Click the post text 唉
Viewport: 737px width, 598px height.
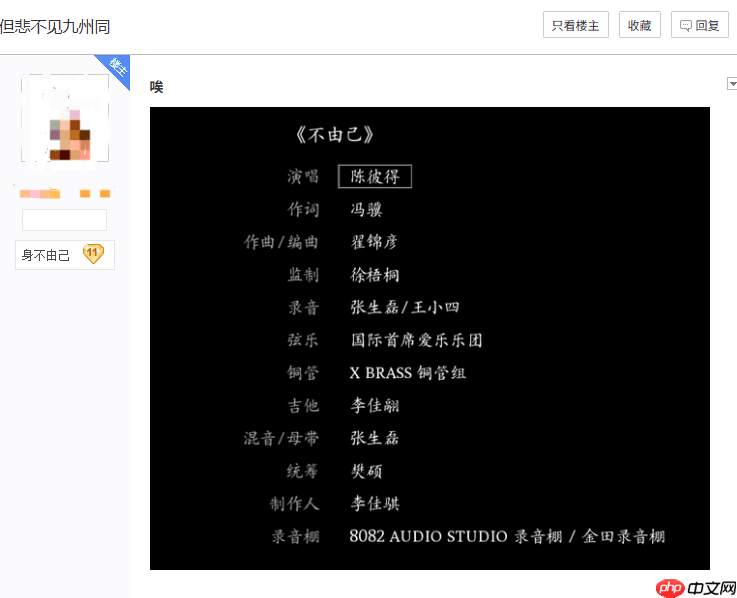click(x=156, y=87)
